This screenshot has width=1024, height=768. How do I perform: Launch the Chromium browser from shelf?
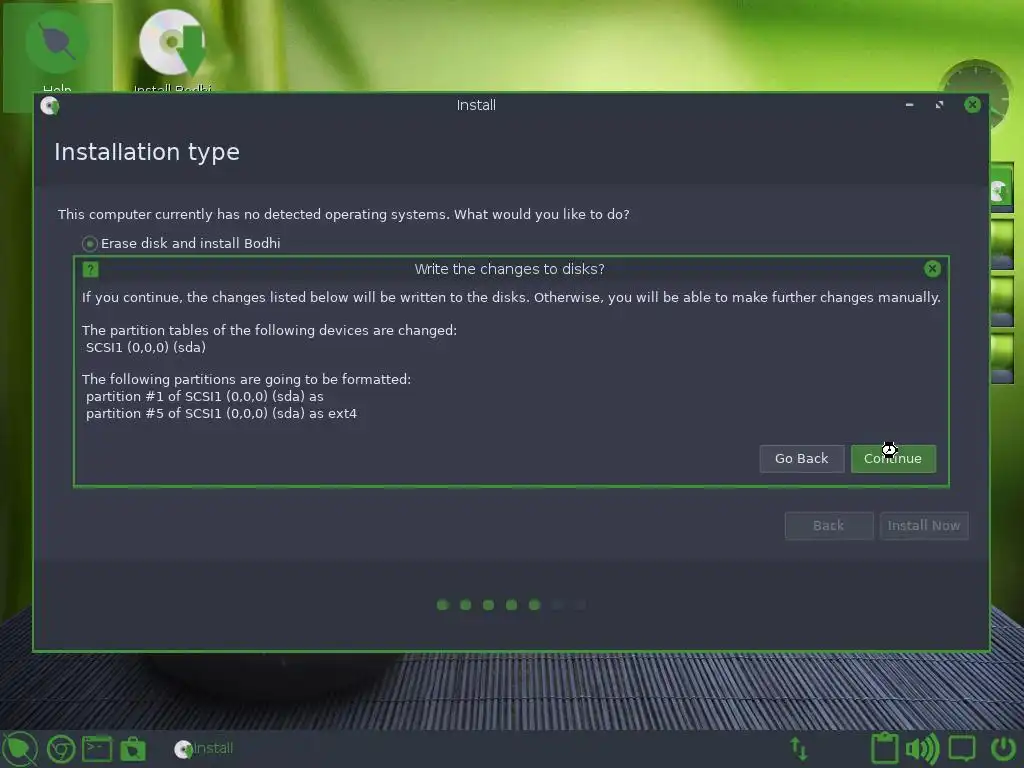coord(61,748)
